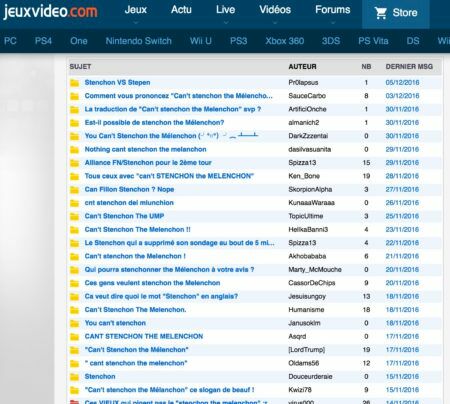
Task: Select the PS Vita platform tab
Action: 373,41
